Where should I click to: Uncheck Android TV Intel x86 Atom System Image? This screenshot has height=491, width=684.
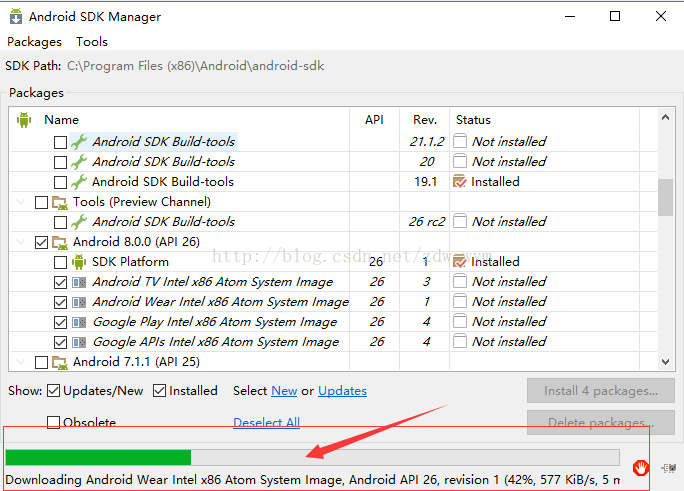[60, 283]
